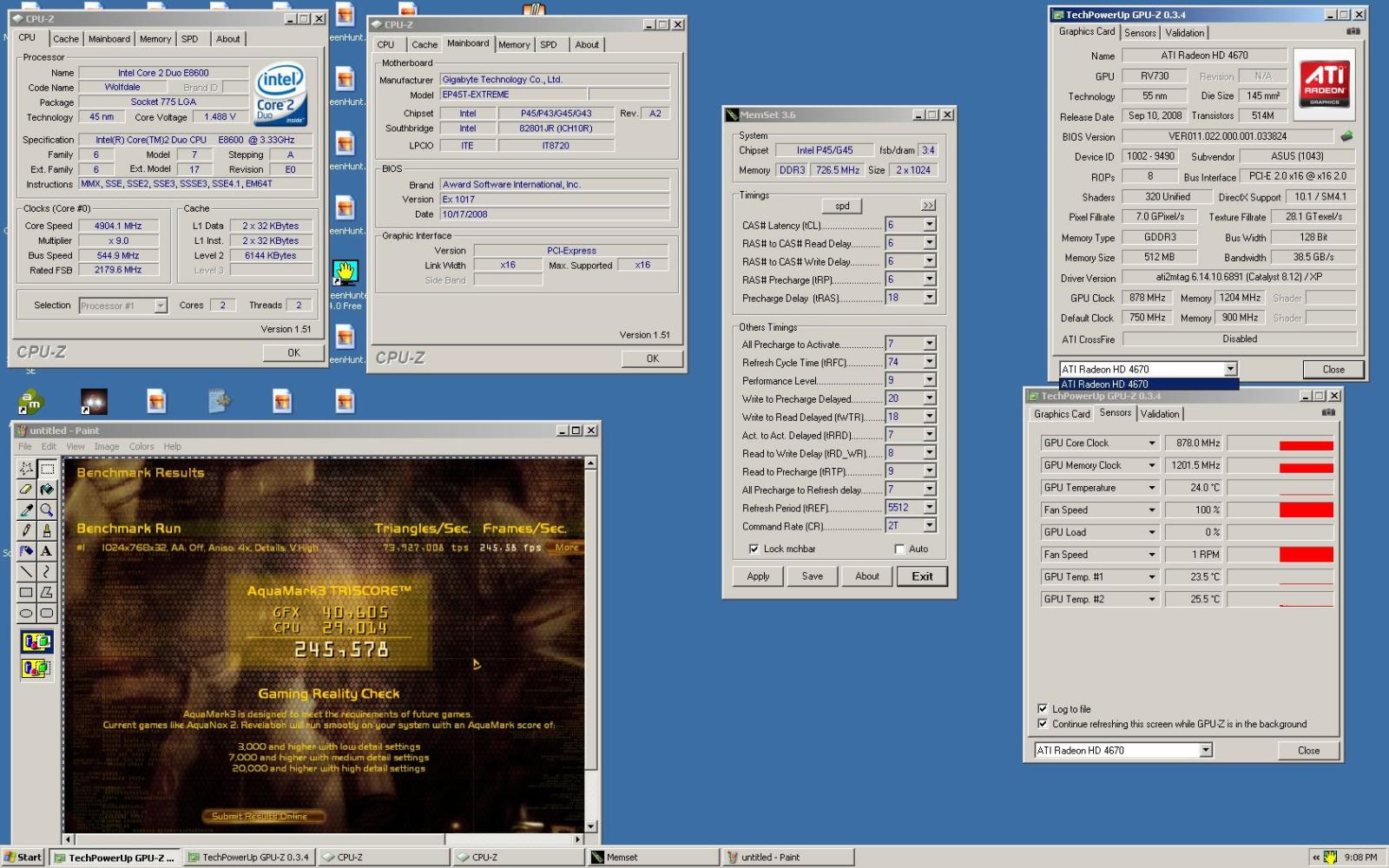Open the green AquaMark desktop shortcut
1389x868 pixels.
tap(30, 401)
